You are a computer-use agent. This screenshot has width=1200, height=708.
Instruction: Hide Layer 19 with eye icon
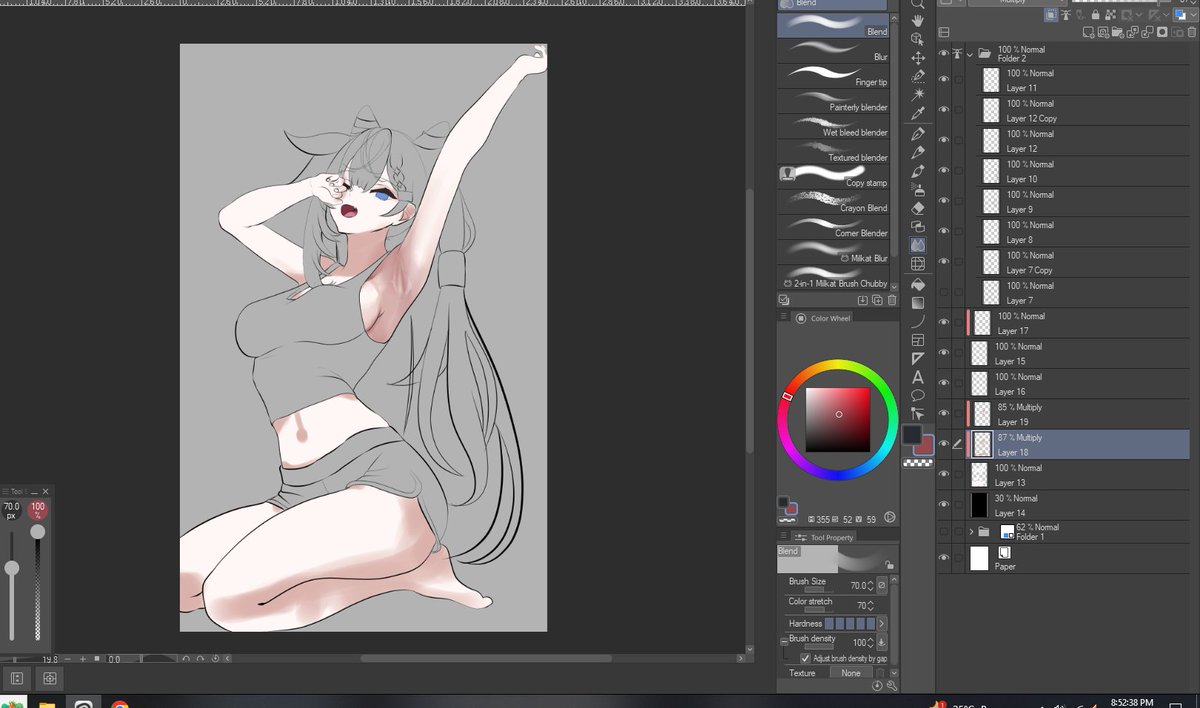pos(944,413)
